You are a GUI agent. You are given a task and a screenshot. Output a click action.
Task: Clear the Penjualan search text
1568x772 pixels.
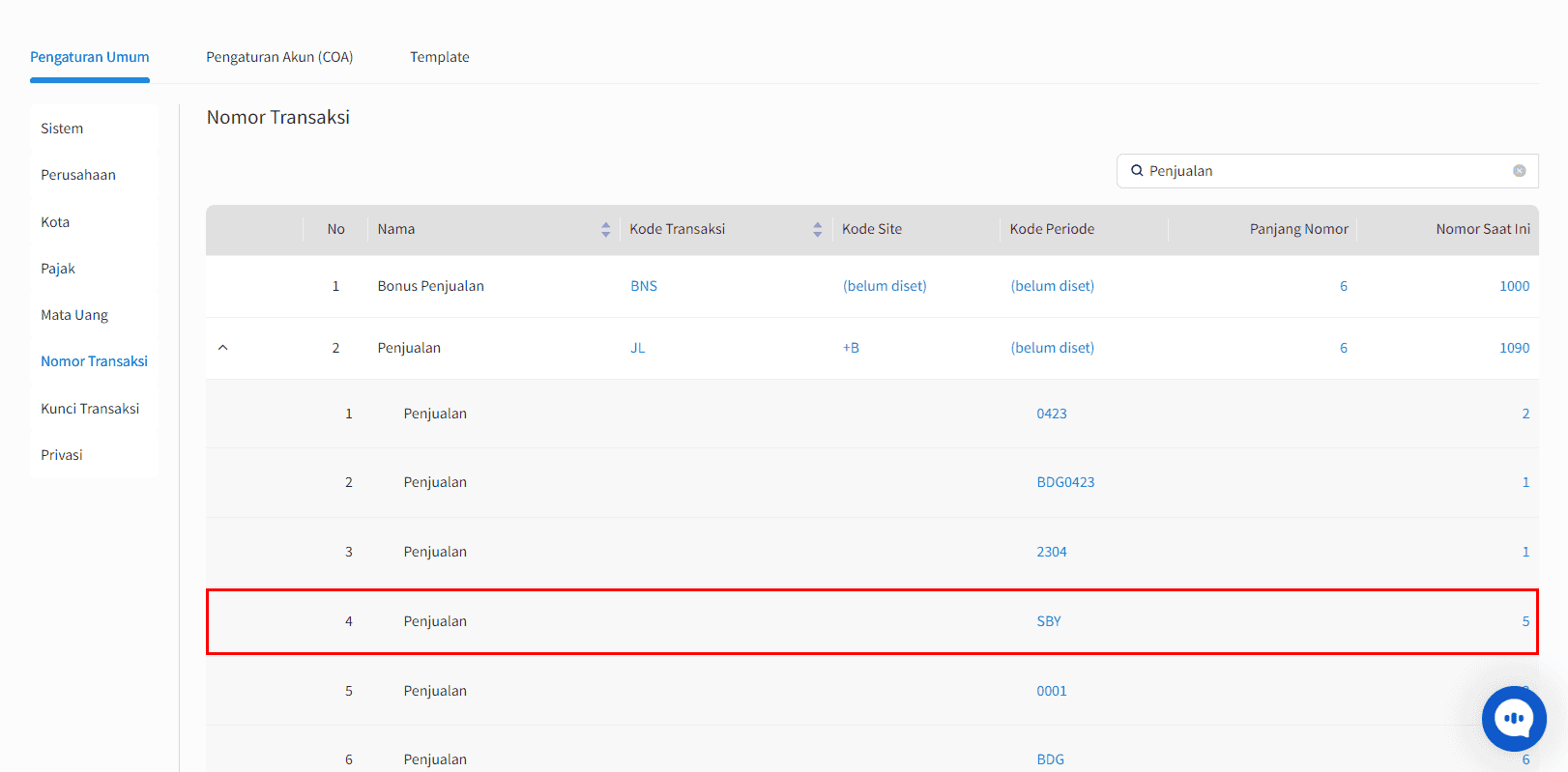[x=1519, y=171]
